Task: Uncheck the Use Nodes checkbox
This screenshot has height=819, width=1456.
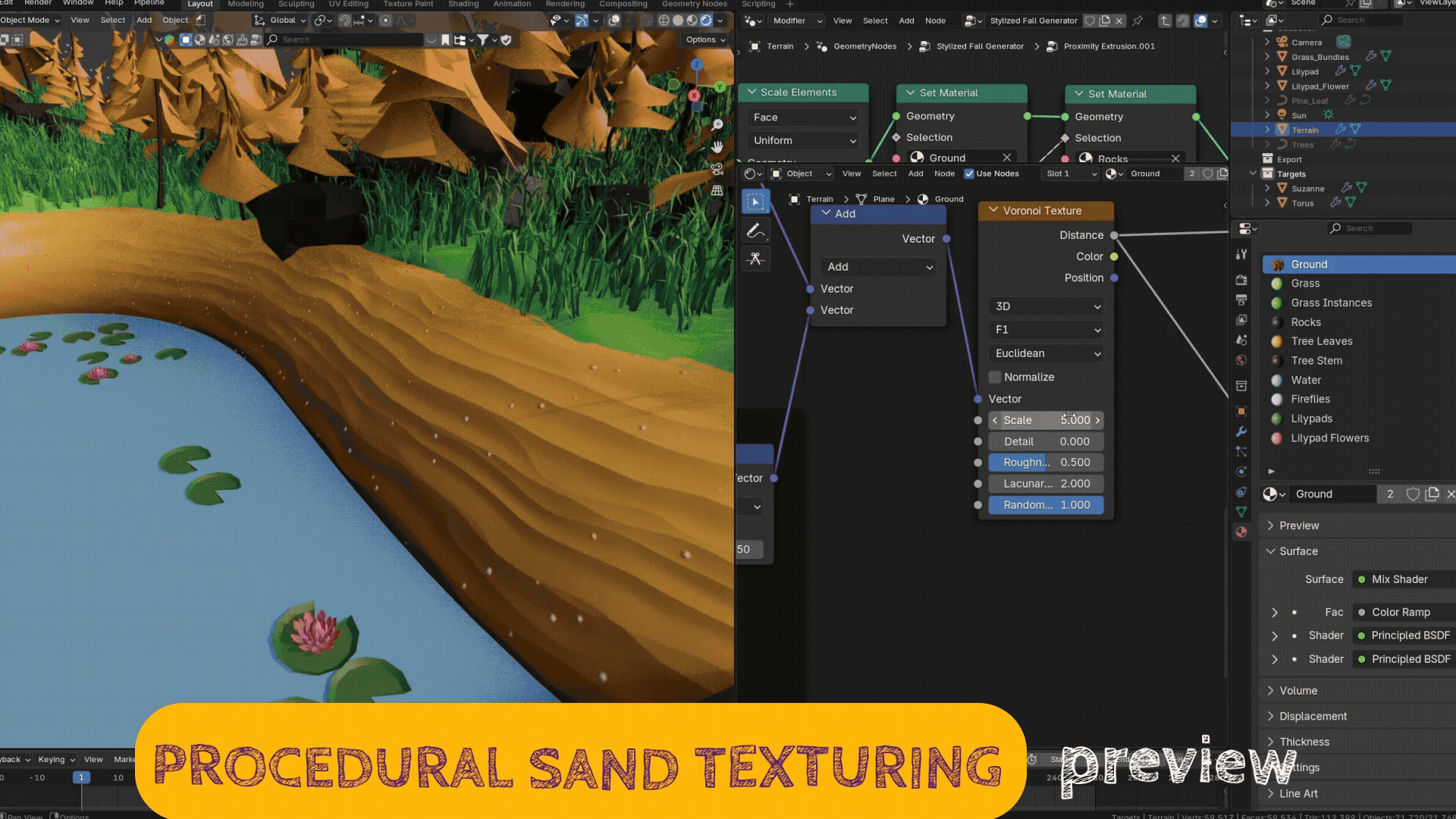Action: (x=969, y=174)
